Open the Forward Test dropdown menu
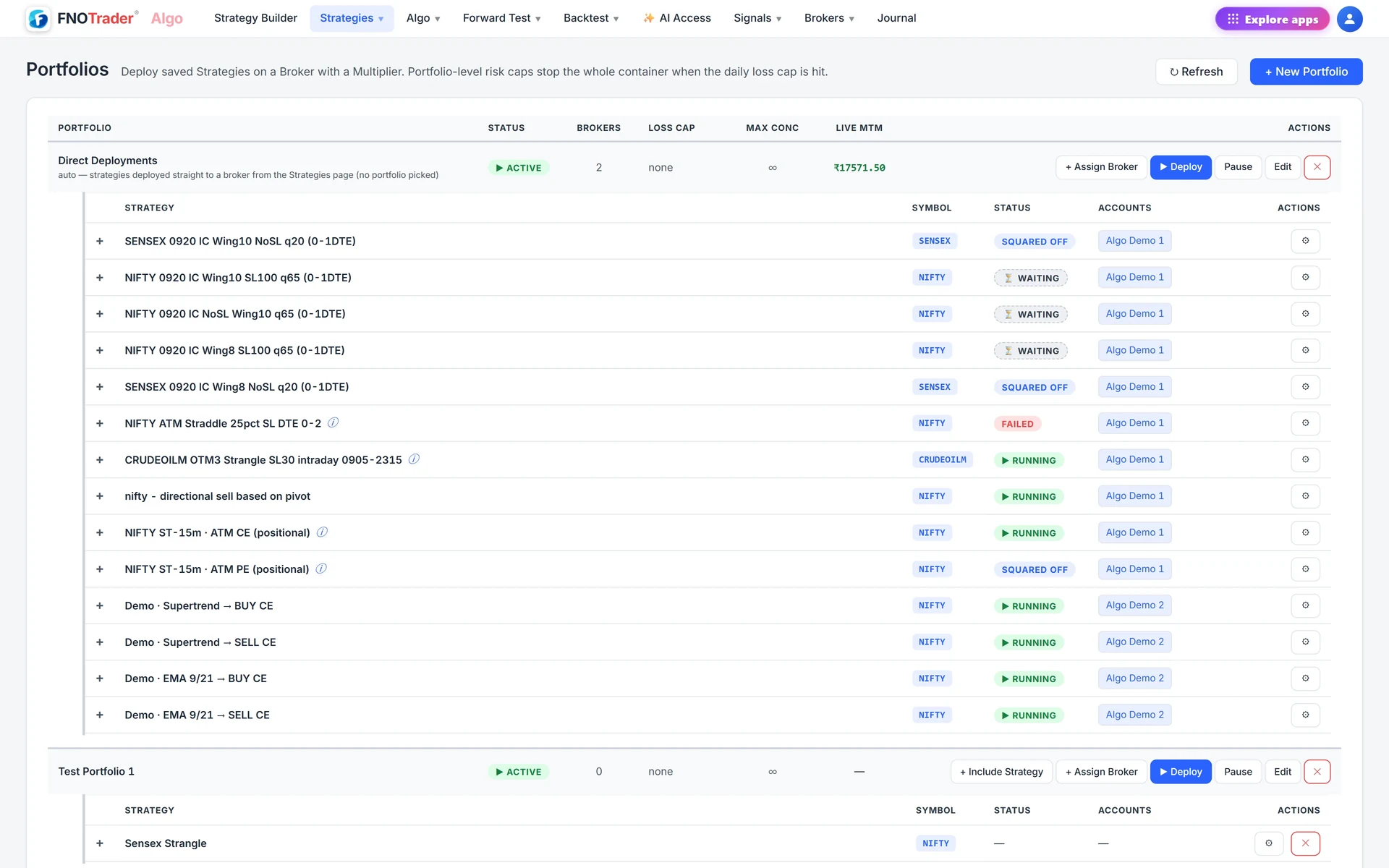This screenshot has height=868, width=1389. pyautogui.click(x=501, y=18)
